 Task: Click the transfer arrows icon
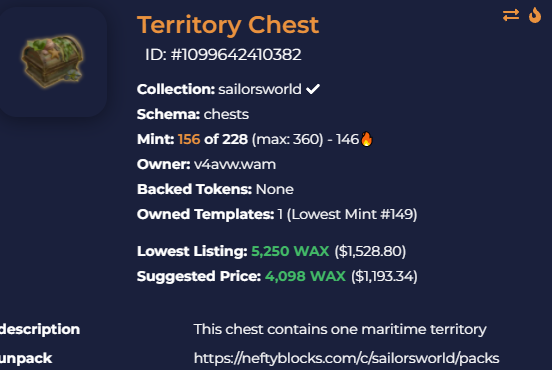[x=510, y=15]
